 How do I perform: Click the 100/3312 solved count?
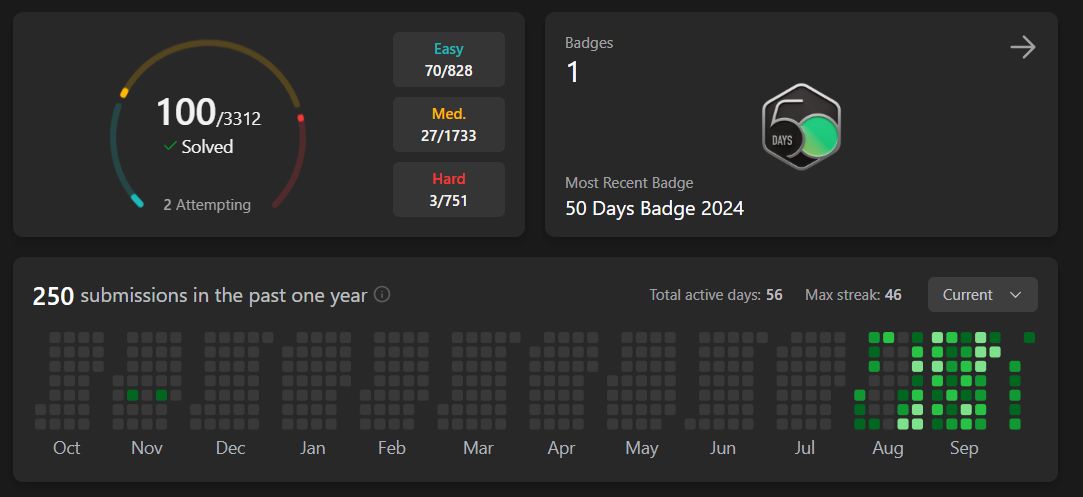click(209, 113)
